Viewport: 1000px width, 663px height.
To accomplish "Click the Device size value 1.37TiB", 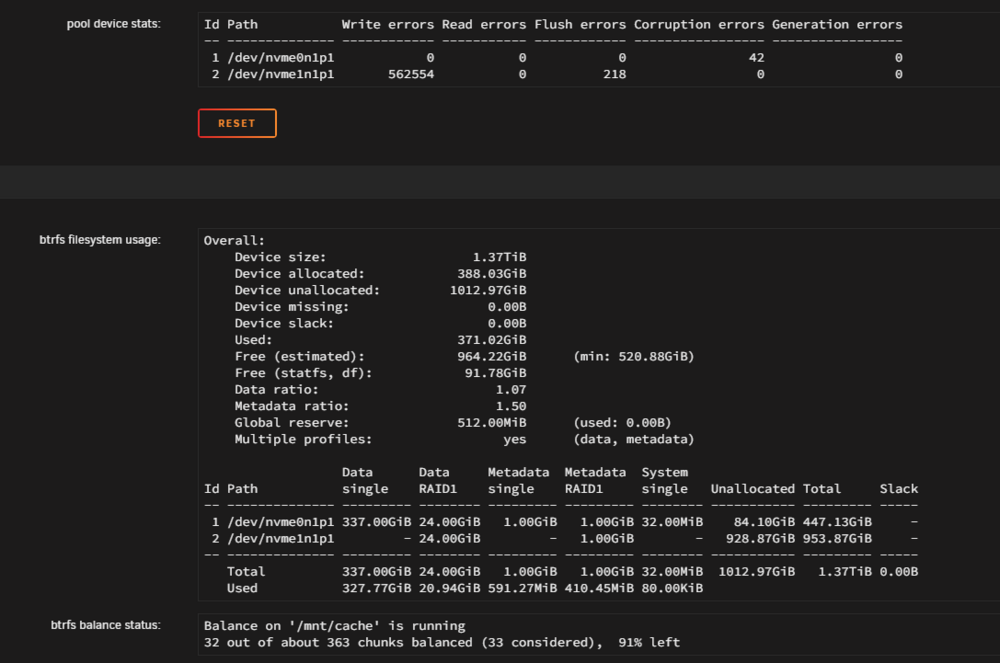I will coord(499,257).
